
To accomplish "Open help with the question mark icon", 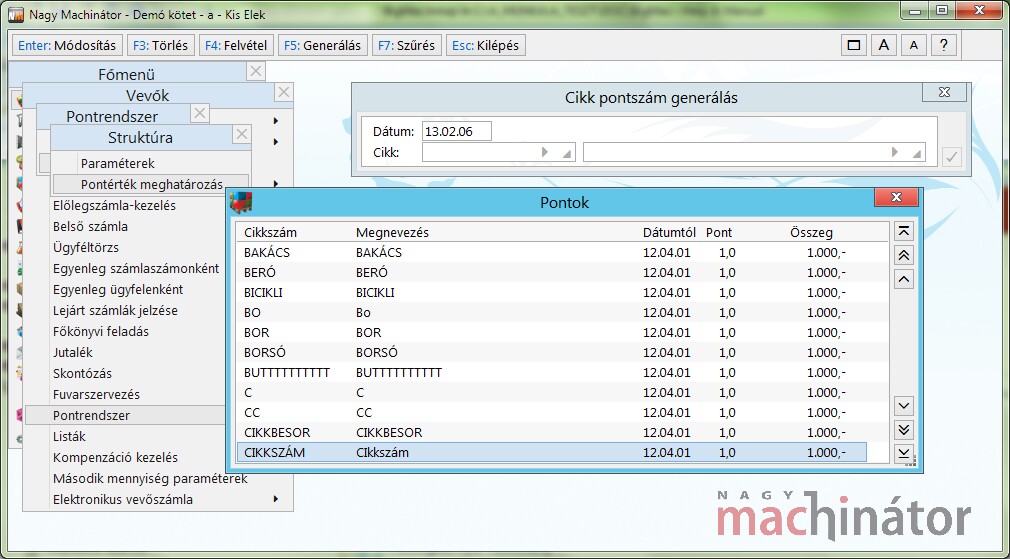I will [944, 45].
